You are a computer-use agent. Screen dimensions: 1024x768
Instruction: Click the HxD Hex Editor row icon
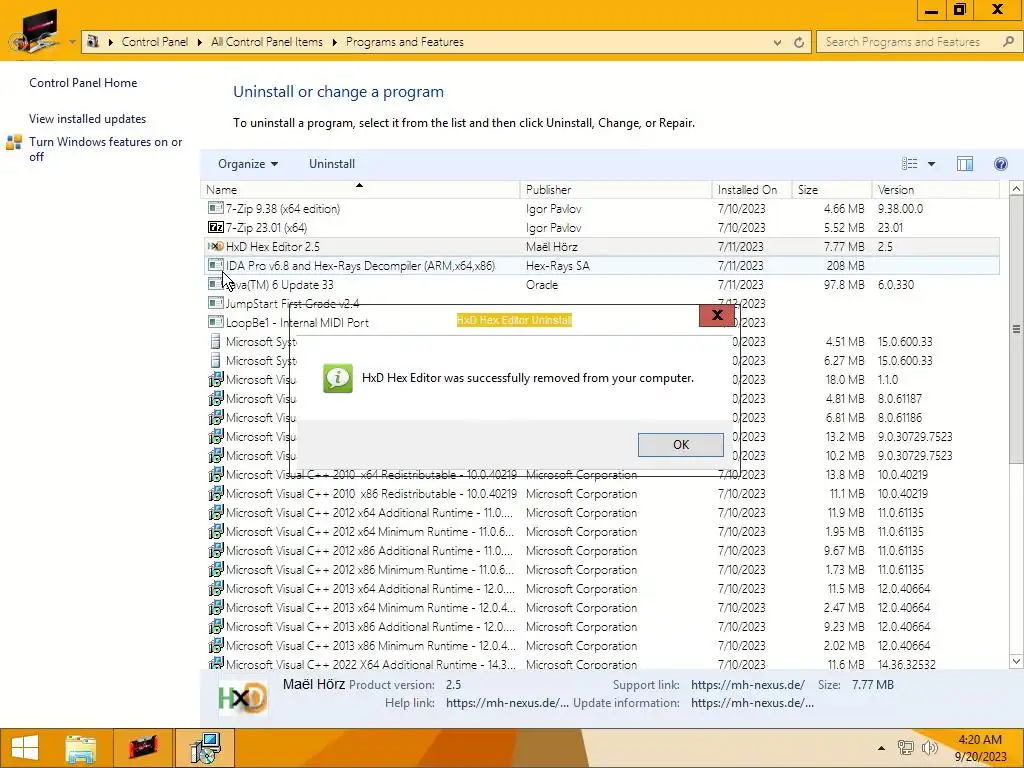point(216,247)
